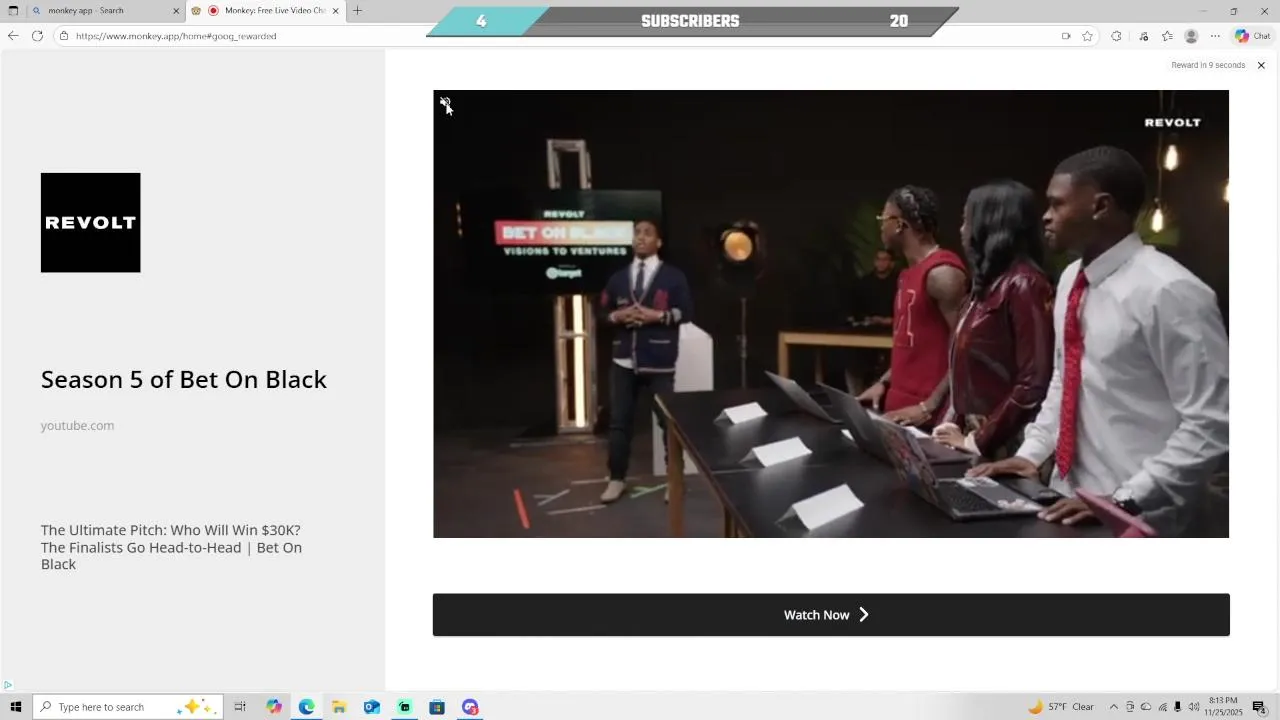Select the Monkey: Free Live Video Chat tab

265,11
